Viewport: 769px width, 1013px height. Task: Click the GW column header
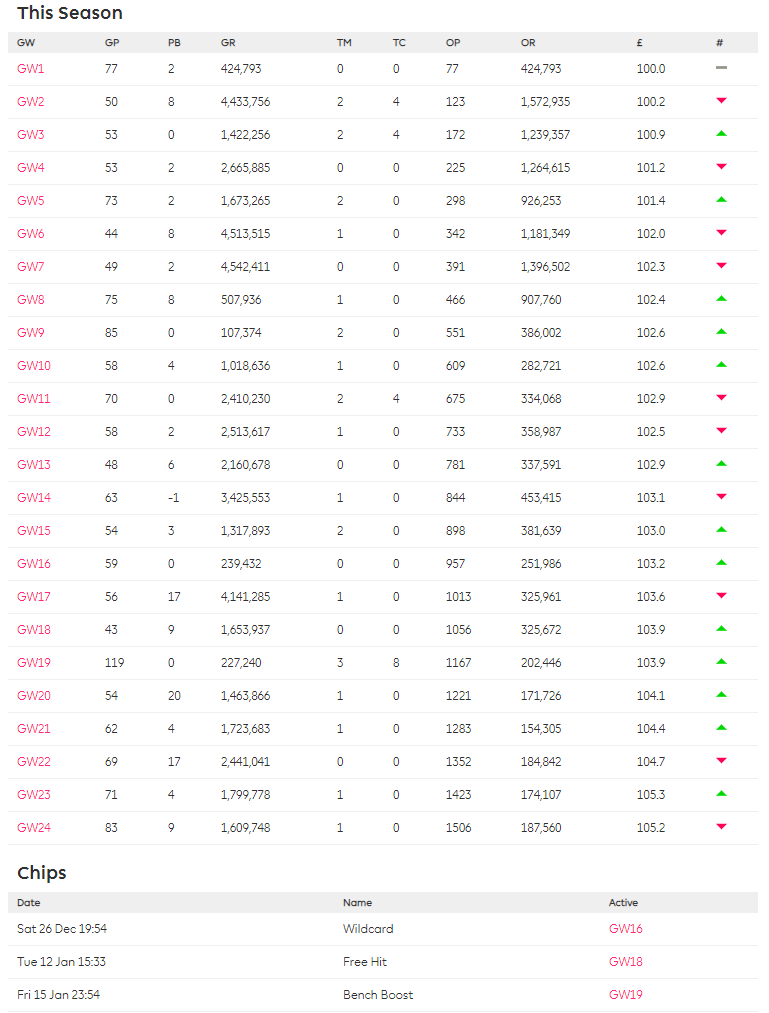(24, 42)
